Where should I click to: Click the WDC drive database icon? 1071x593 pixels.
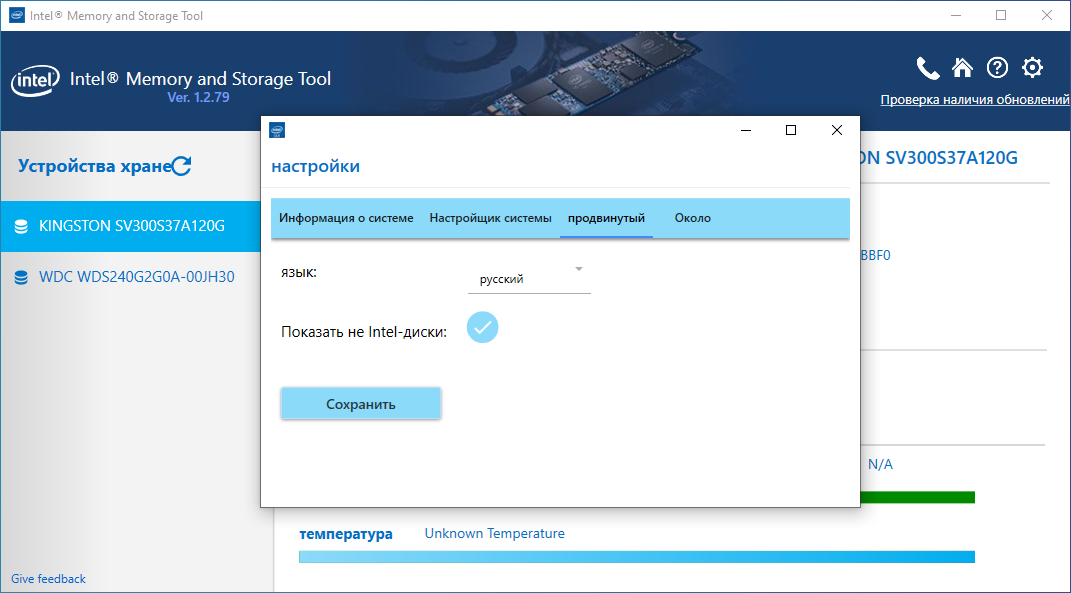tap(21, 277)
